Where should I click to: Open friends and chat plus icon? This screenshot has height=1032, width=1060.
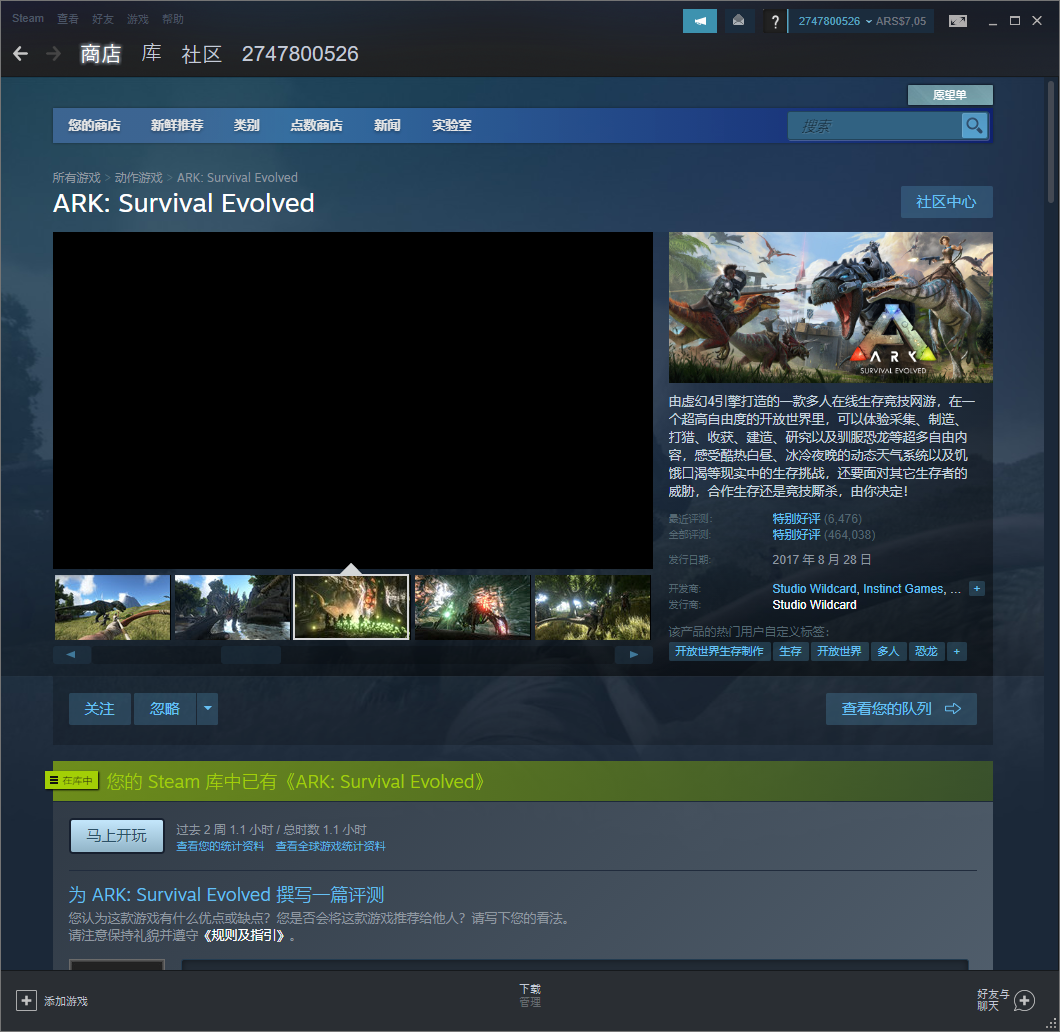pyautogui.click(x=1024, y=1000)
